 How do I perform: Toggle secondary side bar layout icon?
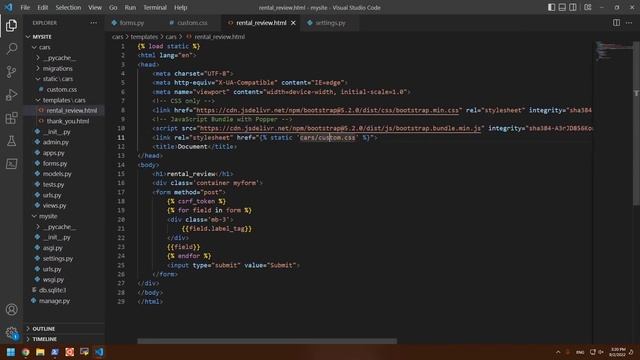click(573, 7)
